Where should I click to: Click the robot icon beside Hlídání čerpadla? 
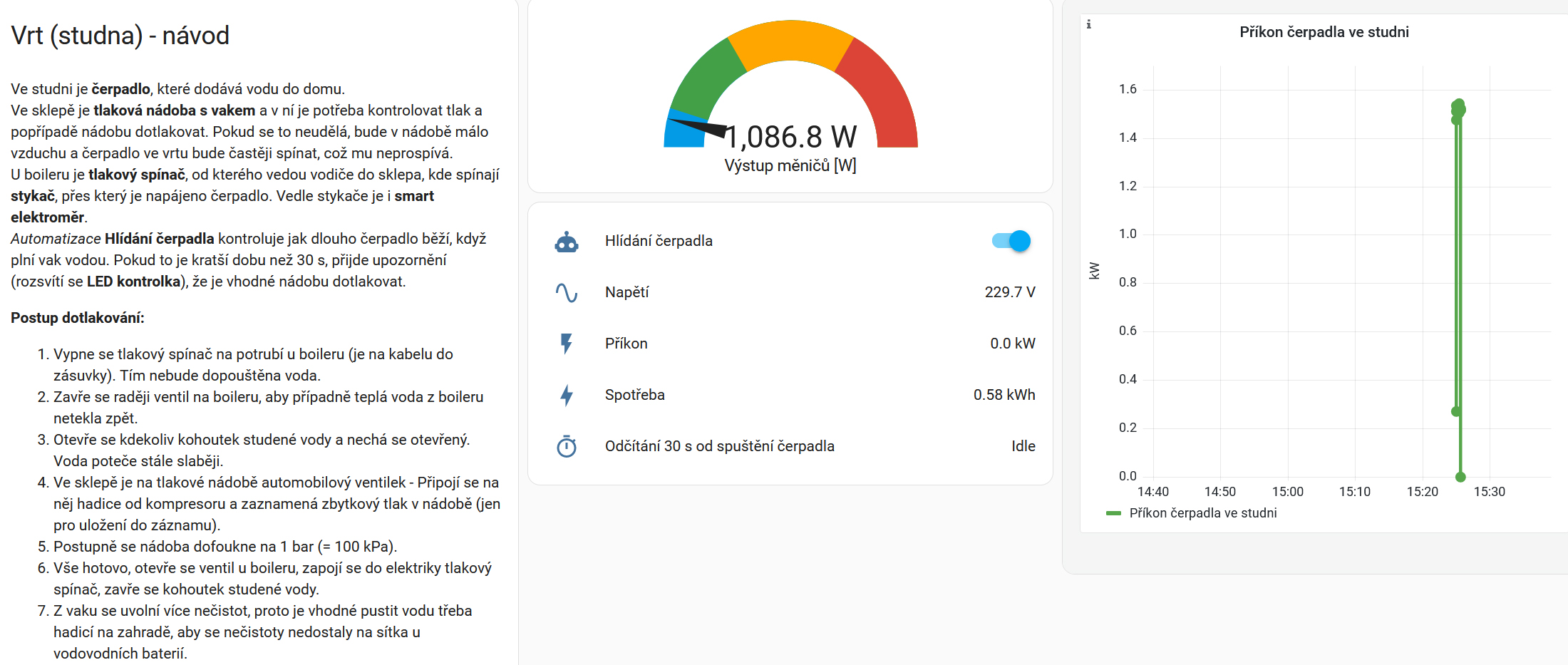(x=567, y=242)
